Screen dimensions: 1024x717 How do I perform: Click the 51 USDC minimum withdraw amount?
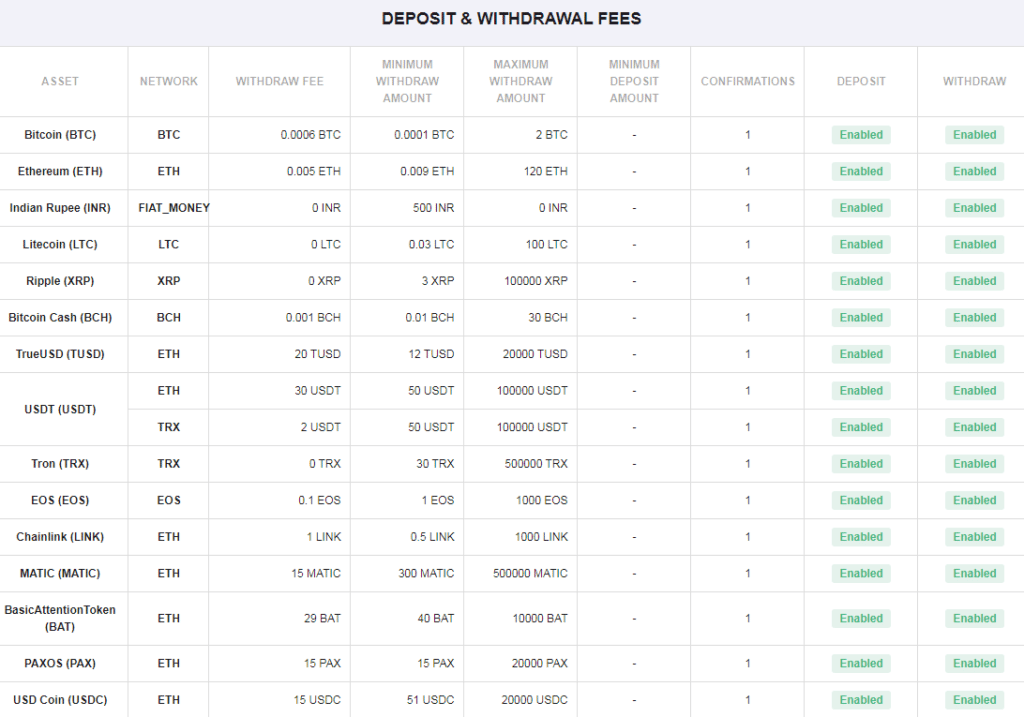(430, 699)
